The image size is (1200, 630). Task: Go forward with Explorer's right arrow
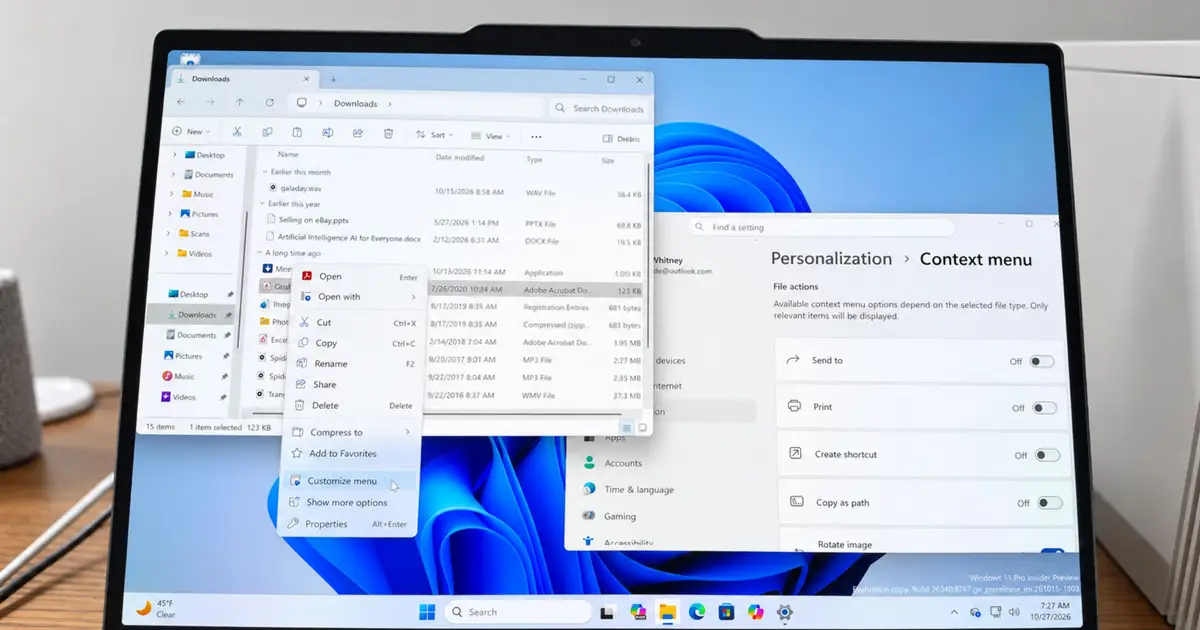coord(209,102)
